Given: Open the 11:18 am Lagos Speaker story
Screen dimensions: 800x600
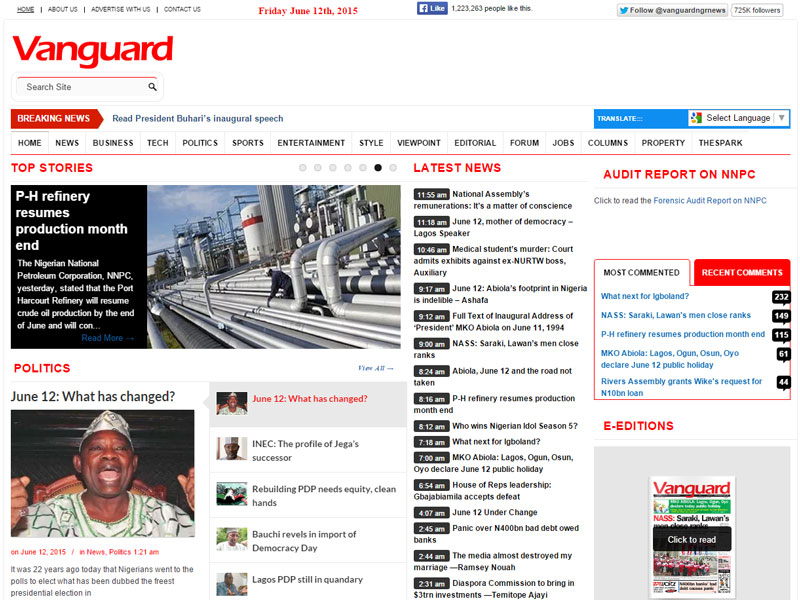Looking at the screenshot, I should 493,227.
